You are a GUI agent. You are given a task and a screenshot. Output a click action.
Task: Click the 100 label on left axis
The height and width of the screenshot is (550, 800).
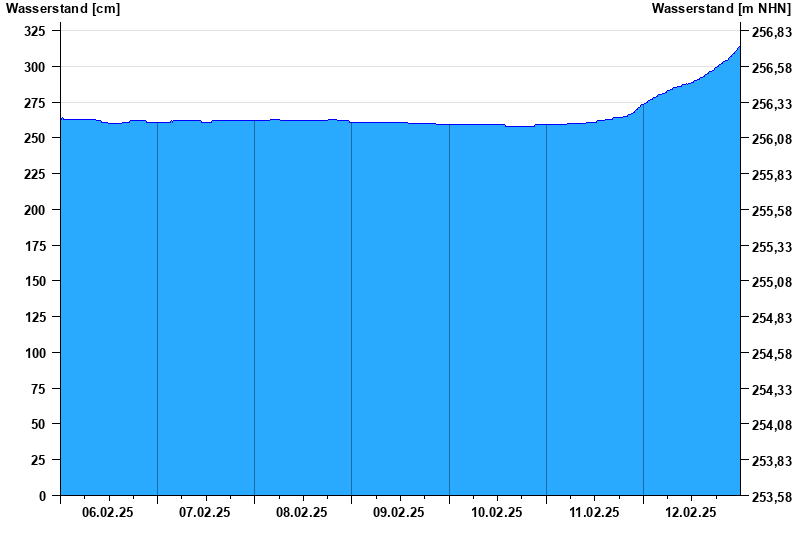pos(35,353)
